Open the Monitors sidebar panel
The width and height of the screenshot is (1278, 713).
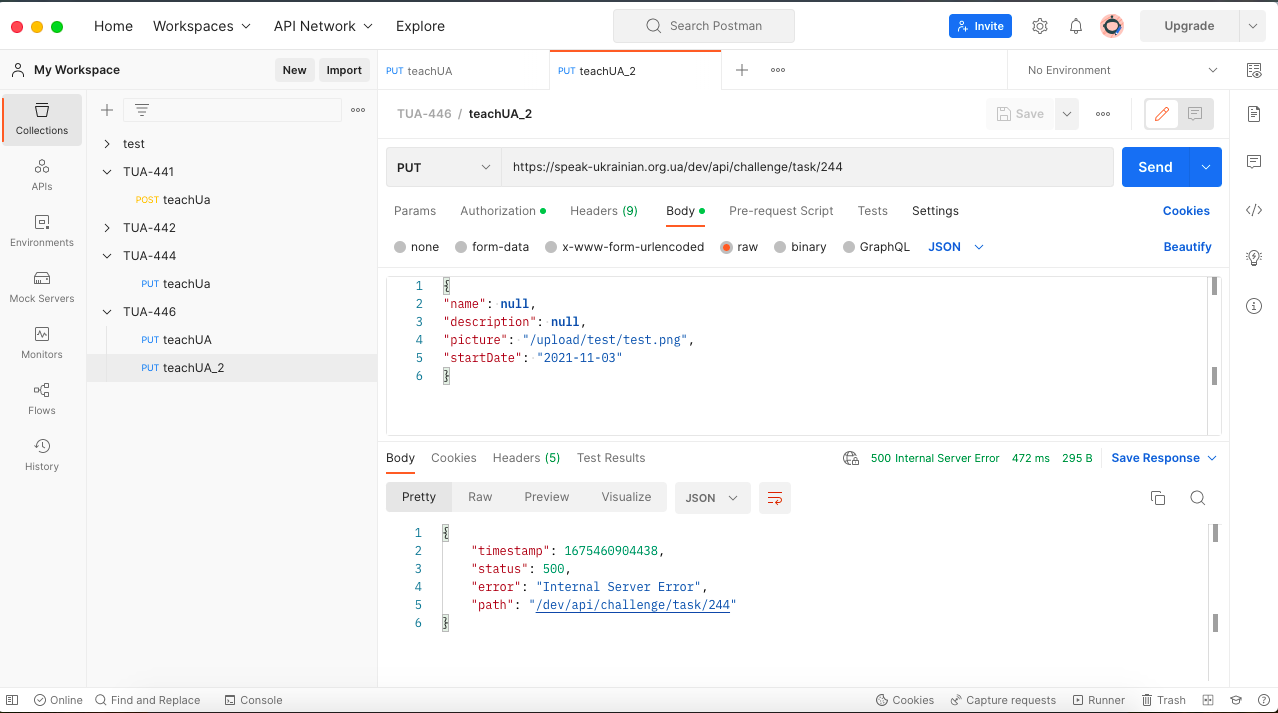(x=42, y=343)
